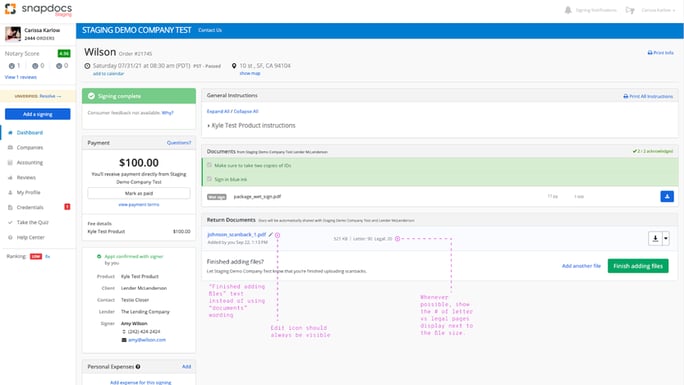Click the Finish adding files button
Viewport: 684px width, 385px height.
coord(638,266)
